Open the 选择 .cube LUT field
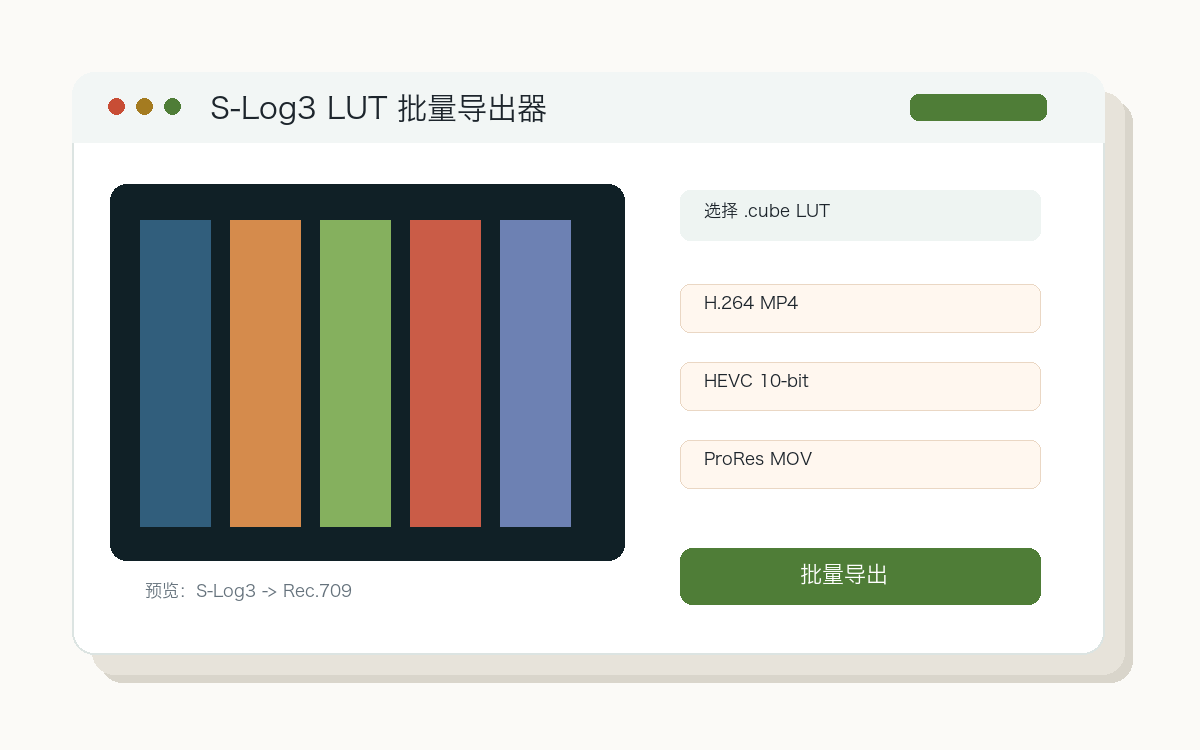1200x750 pixels. (x=860, y=215)
